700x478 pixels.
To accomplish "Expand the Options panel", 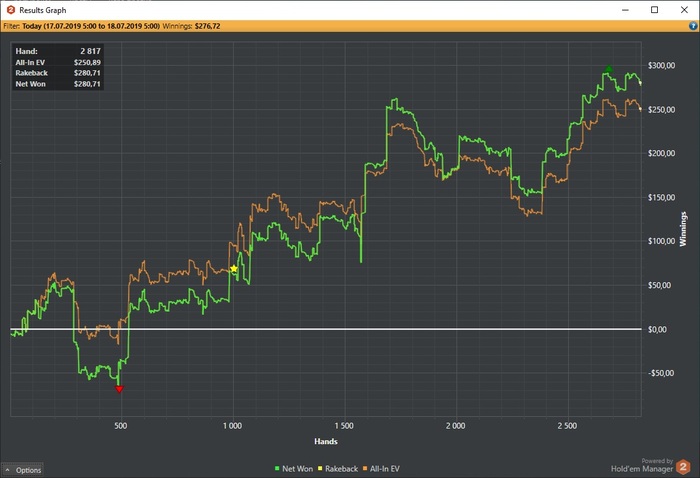I will pos(23,470).
